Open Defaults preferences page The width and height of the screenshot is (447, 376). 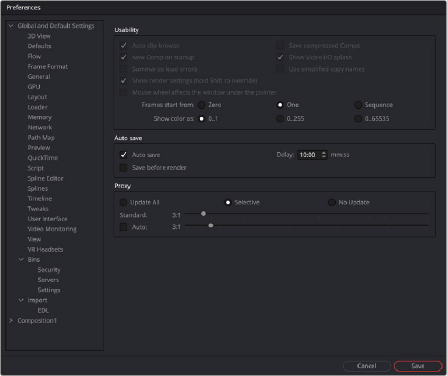pos(39,46)
